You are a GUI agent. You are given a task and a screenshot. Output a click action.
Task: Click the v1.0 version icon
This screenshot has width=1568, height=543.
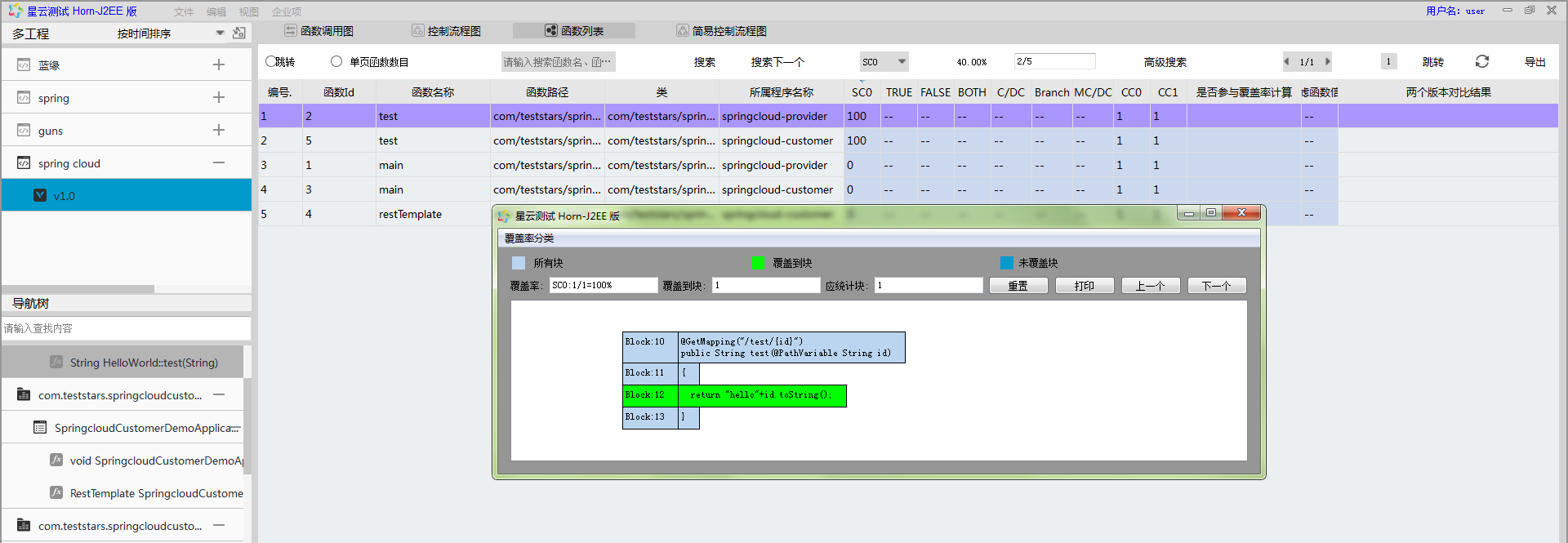pyautogui.click(x=40, y=196)
